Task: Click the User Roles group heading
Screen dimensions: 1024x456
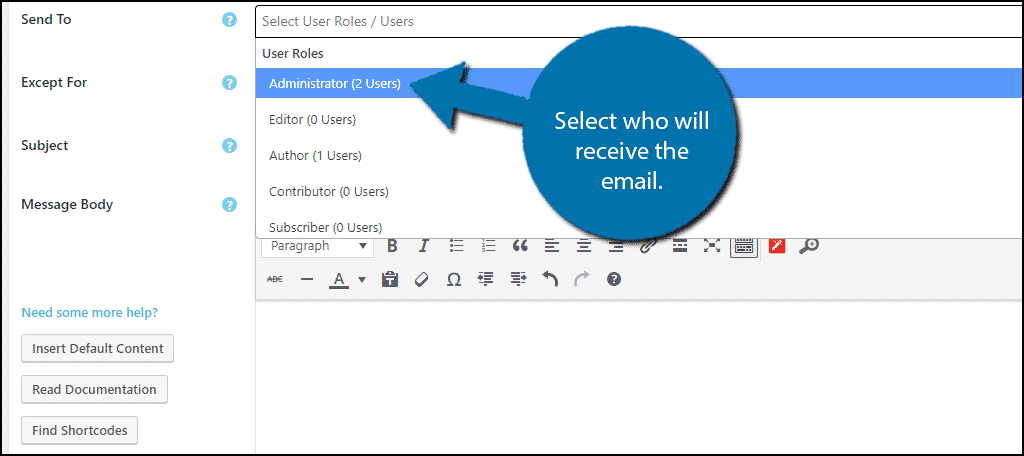Action: tap(293, 53)
